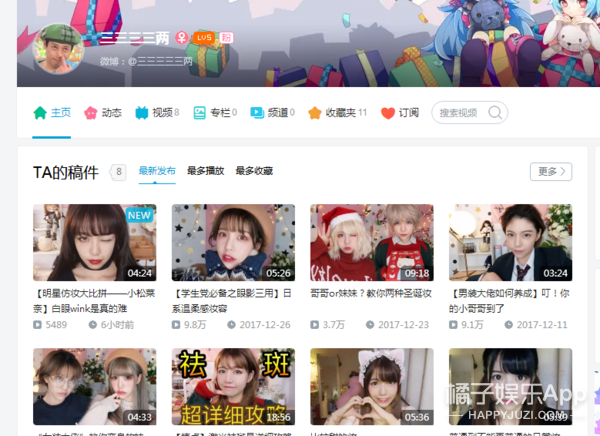Open the 收藏夹 favorites tab
600x436 pixels.
pos(338,113)
